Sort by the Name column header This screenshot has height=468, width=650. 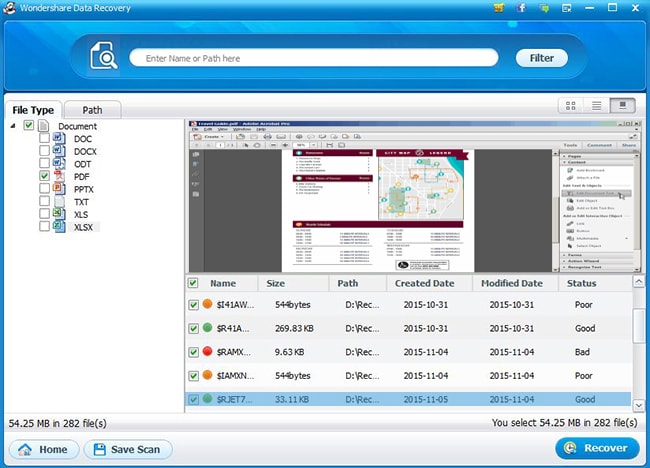coord(223,284)
